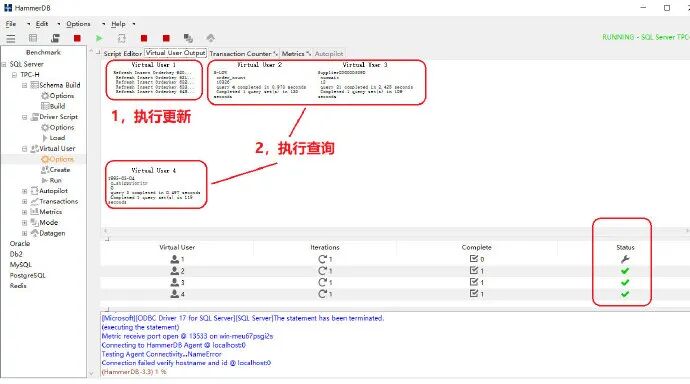This screenshot has width=690, height=384.
Task: Select Oracle in the benchmark list
Action: point(20,243)
